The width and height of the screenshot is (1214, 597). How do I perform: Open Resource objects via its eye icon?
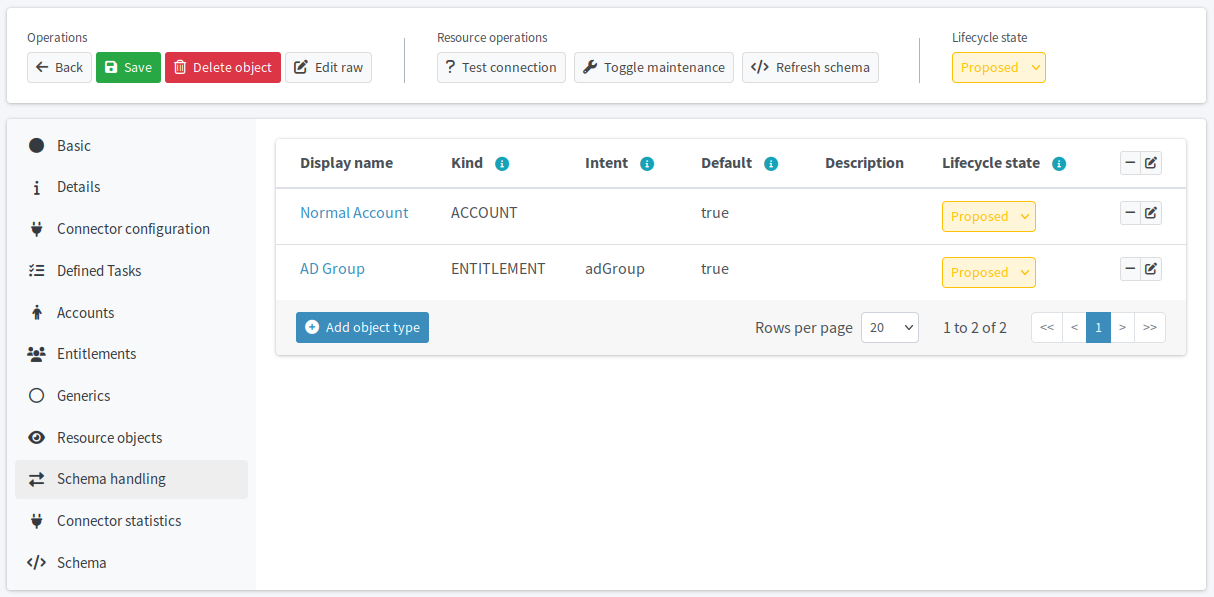(x=37, y=437)
